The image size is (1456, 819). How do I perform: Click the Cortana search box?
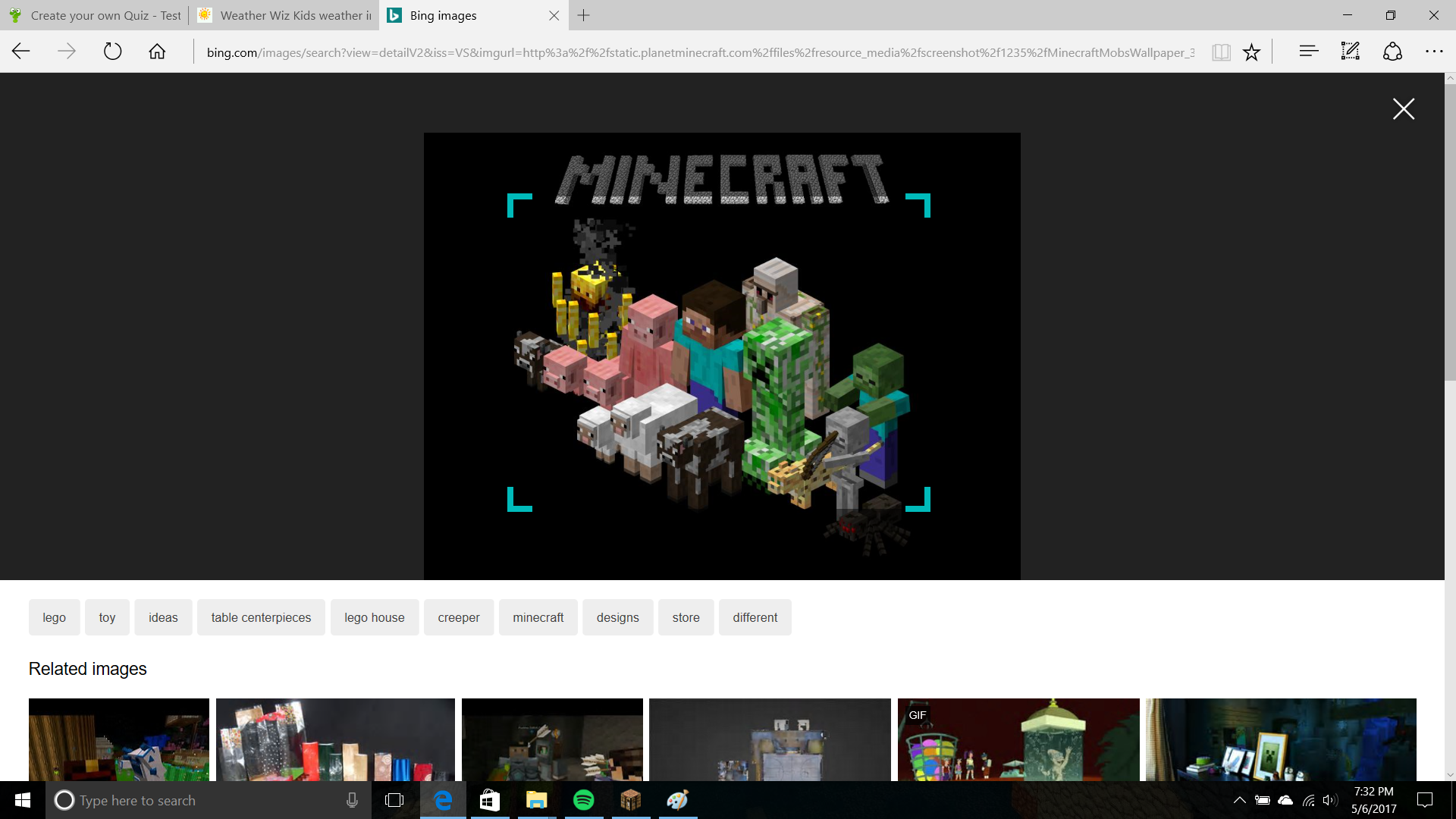pyautogui.click(x=209, y=800)
